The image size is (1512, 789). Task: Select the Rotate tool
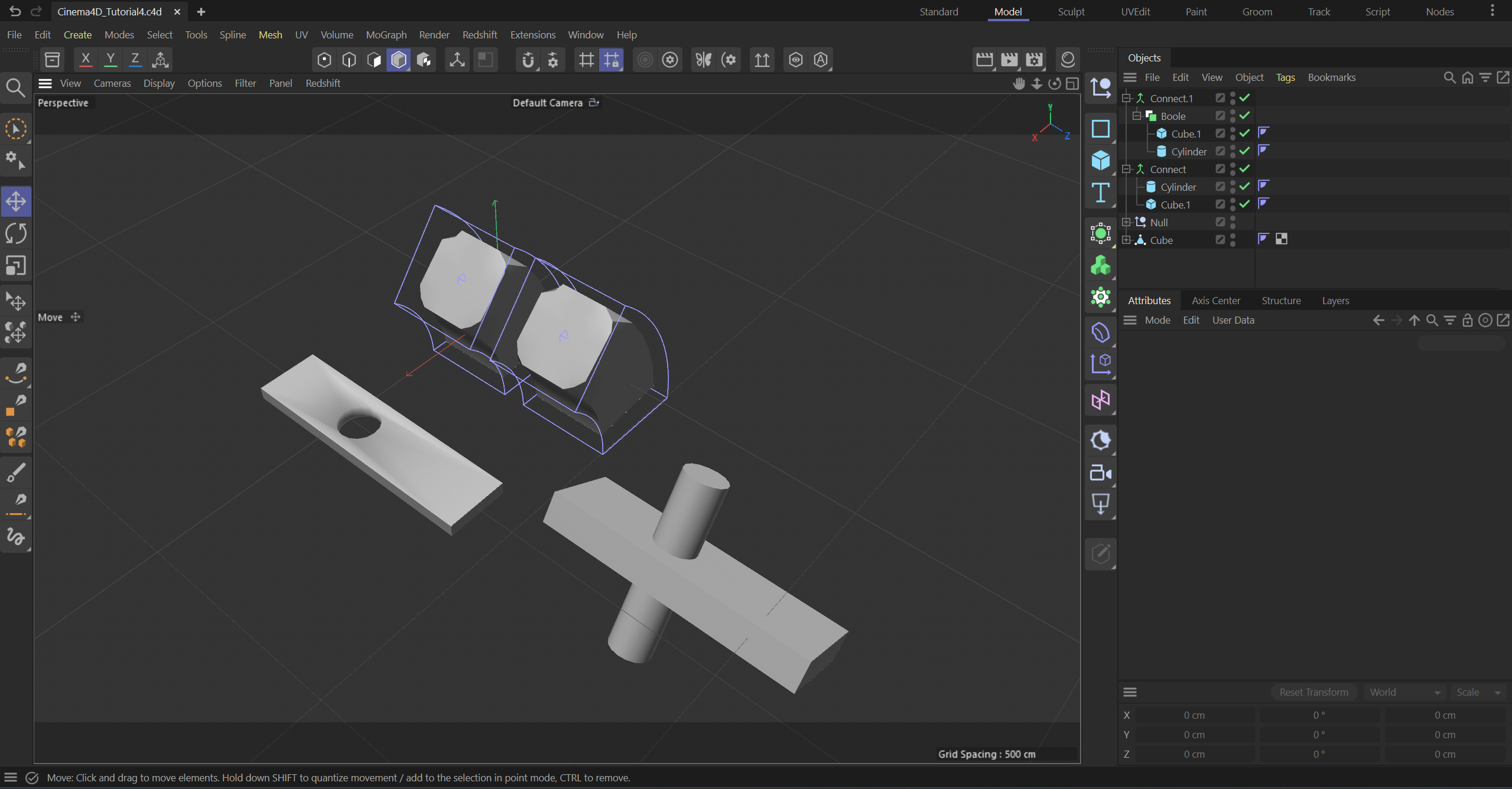pos(16,233)
